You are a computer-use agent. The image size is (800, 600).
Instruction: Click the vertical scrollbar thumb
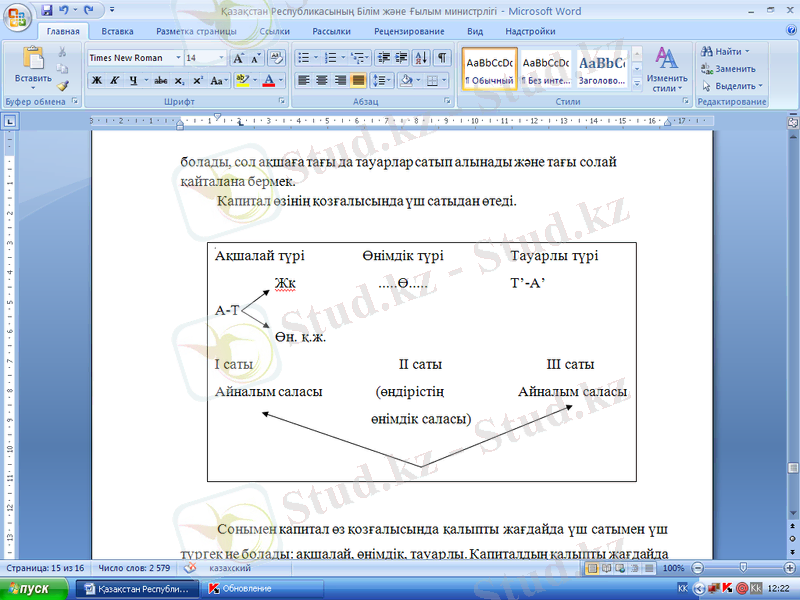(x=793, y=468)
